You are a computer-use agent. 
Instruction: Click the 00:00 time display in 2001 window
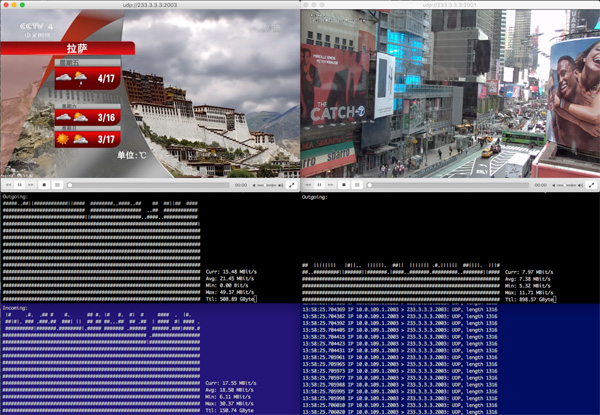tap(540, 185)
